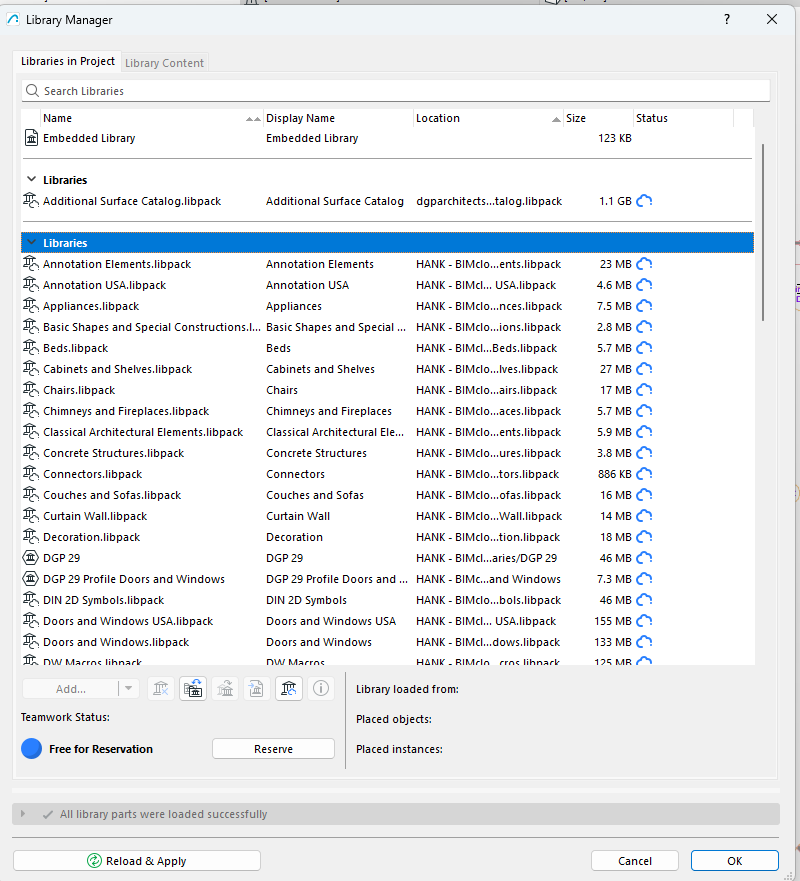This screenshot has width=800, height=881.
Task: Click the library icon beside DGP 29
Action: (30, 558)
